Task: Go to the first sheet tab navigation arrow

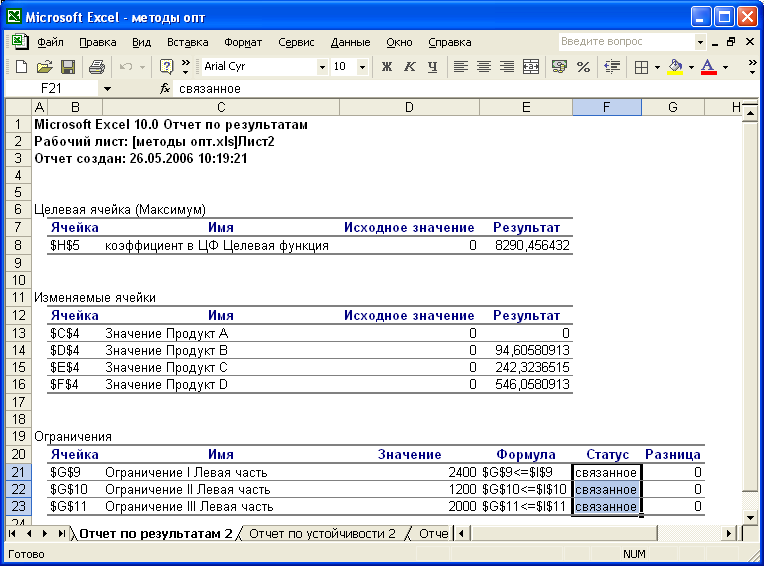Action: click(x=12, y=534)
